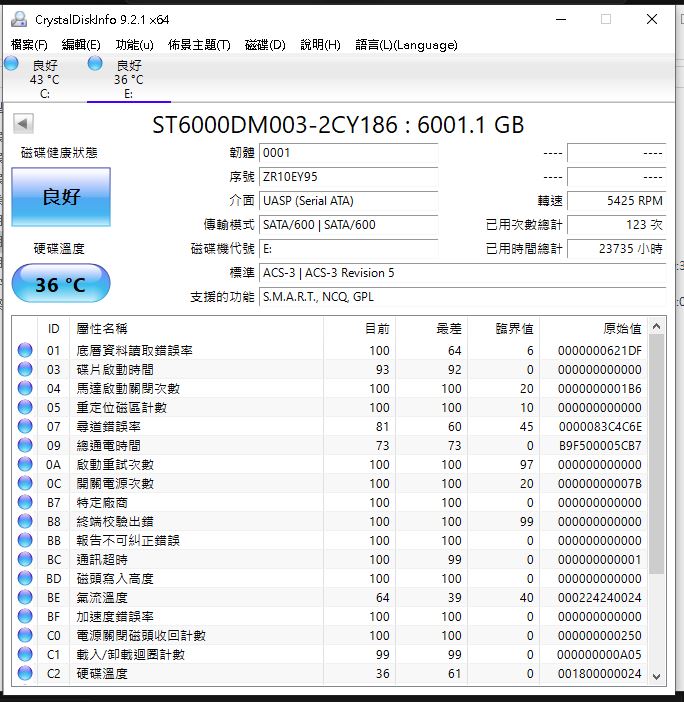684x702 pixels.
Task: Click the CrystalDiskInfo app icon in title bar
Action: point(19,19)
